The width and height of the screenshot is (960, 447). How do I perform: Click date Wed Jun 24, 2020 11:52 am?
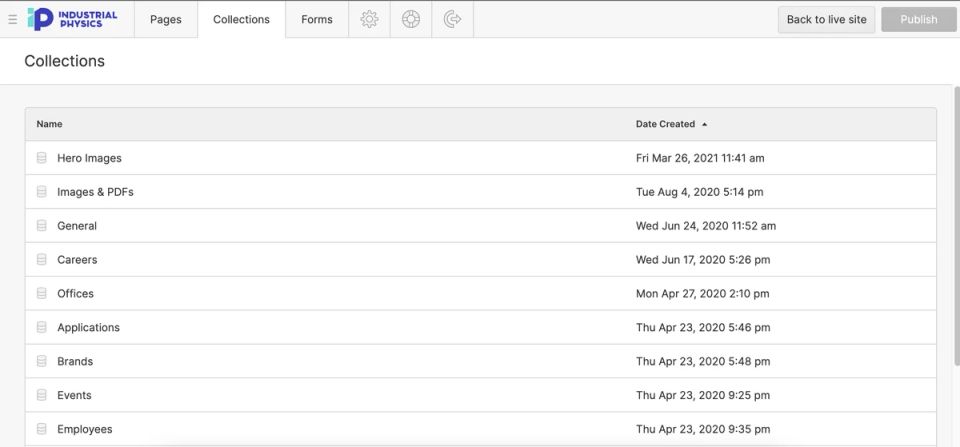click(706, 226)
